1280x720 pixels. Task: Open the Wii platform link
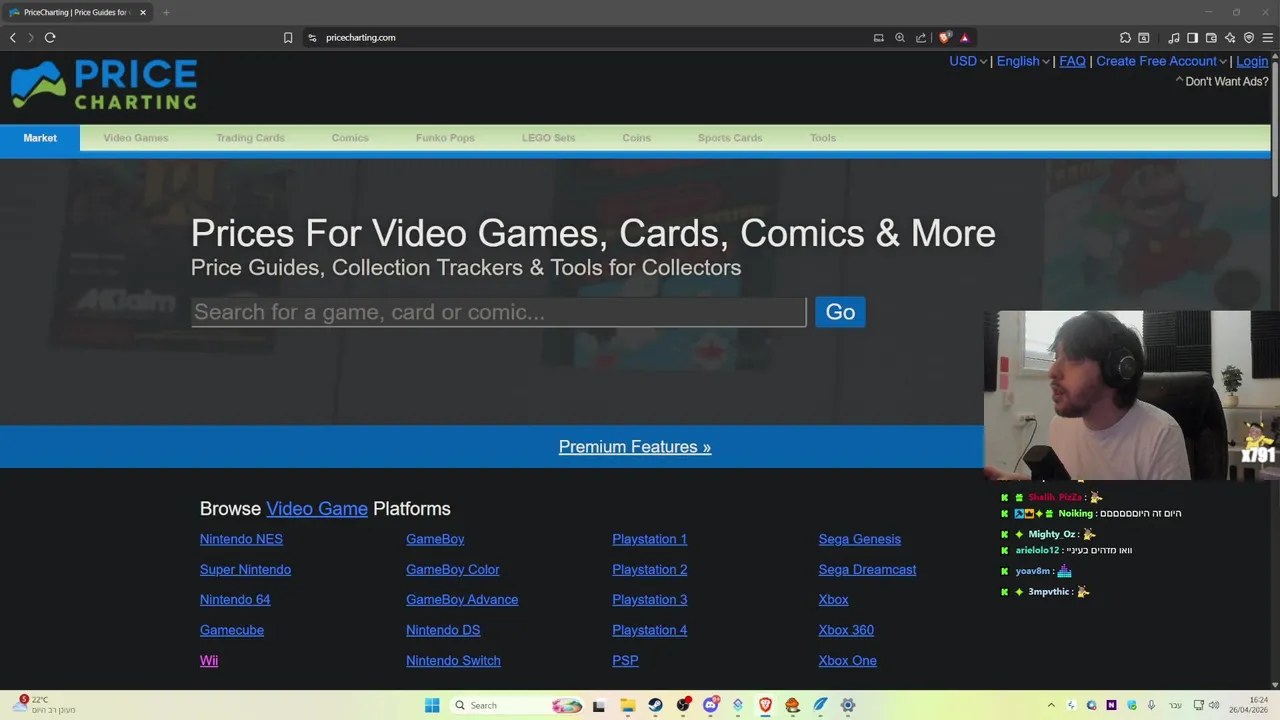(209, 661)
